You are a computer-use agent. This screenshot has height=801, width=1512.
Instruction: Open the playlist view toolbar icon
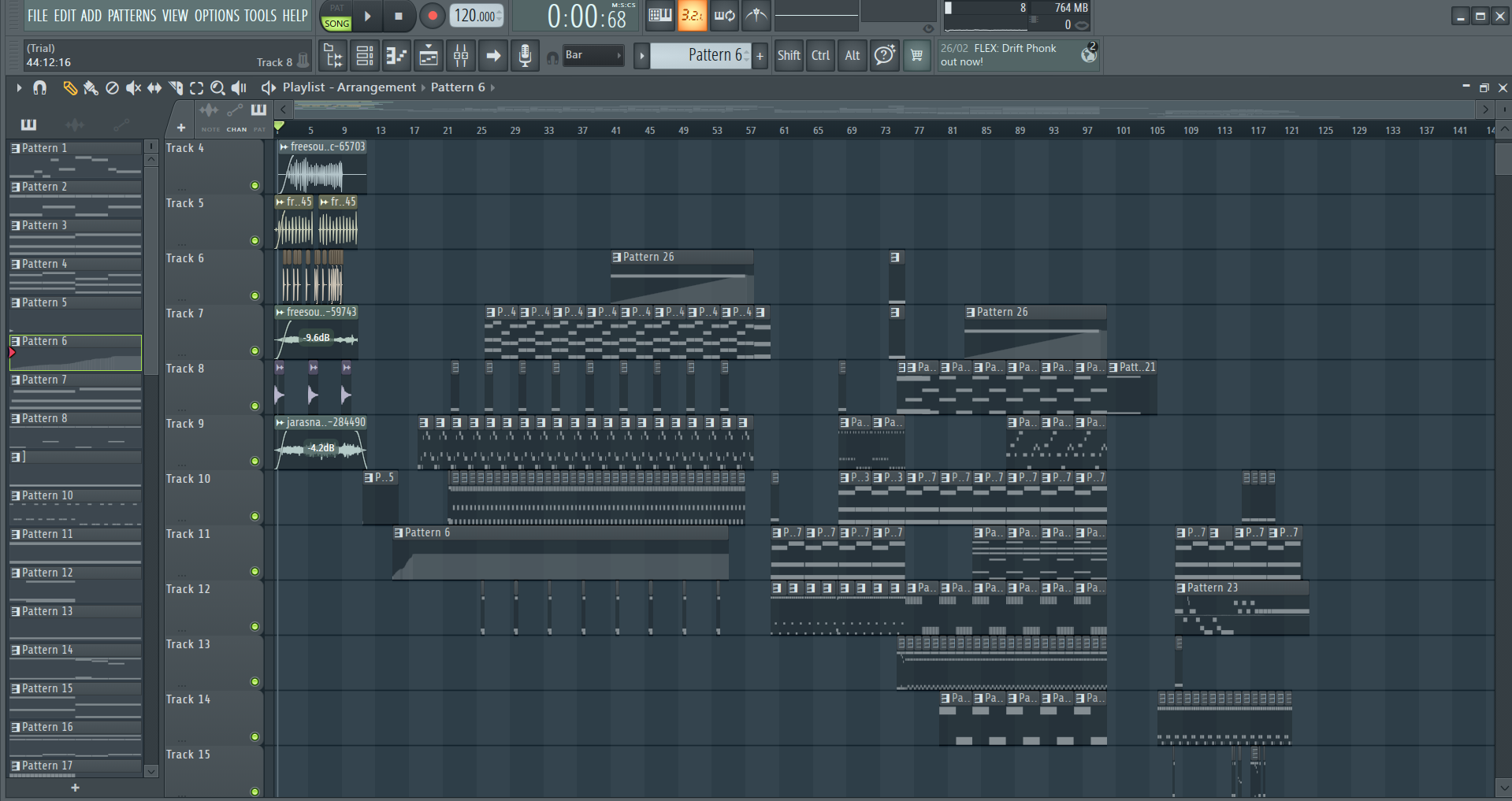click(x=429, y=56)
